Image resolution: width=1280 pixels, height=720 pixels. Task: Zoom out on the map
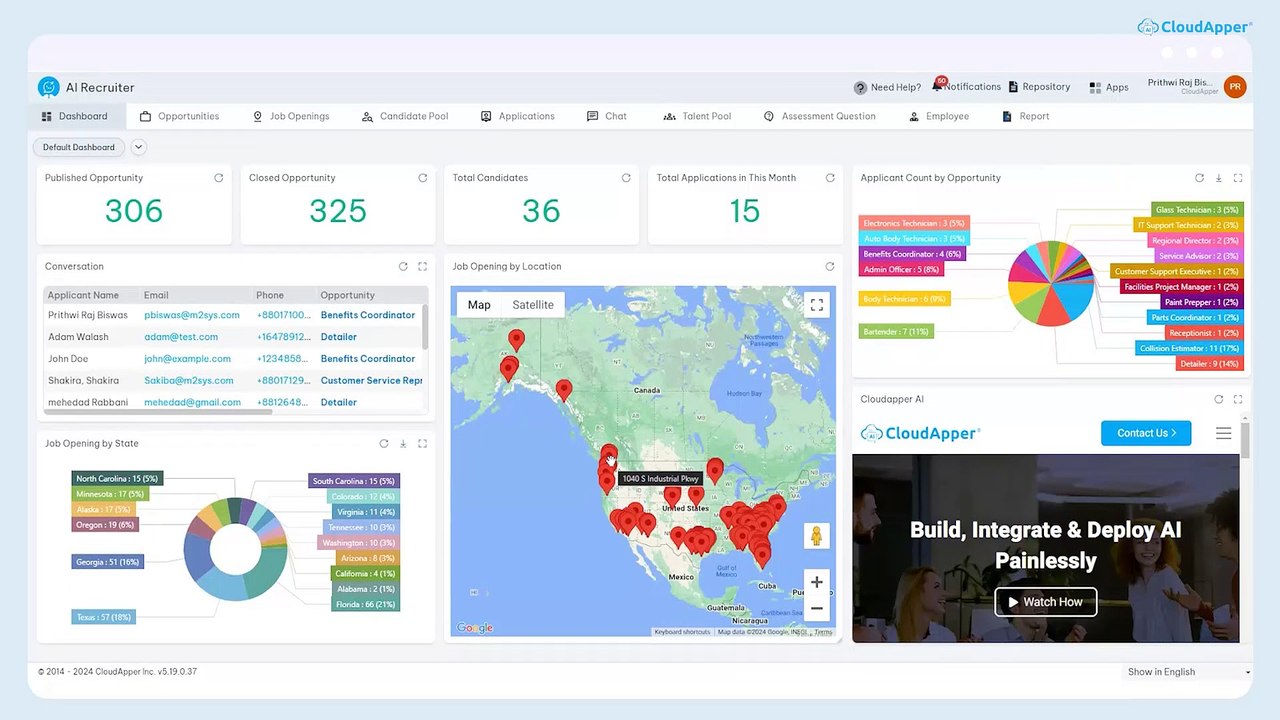click(817, 608)
